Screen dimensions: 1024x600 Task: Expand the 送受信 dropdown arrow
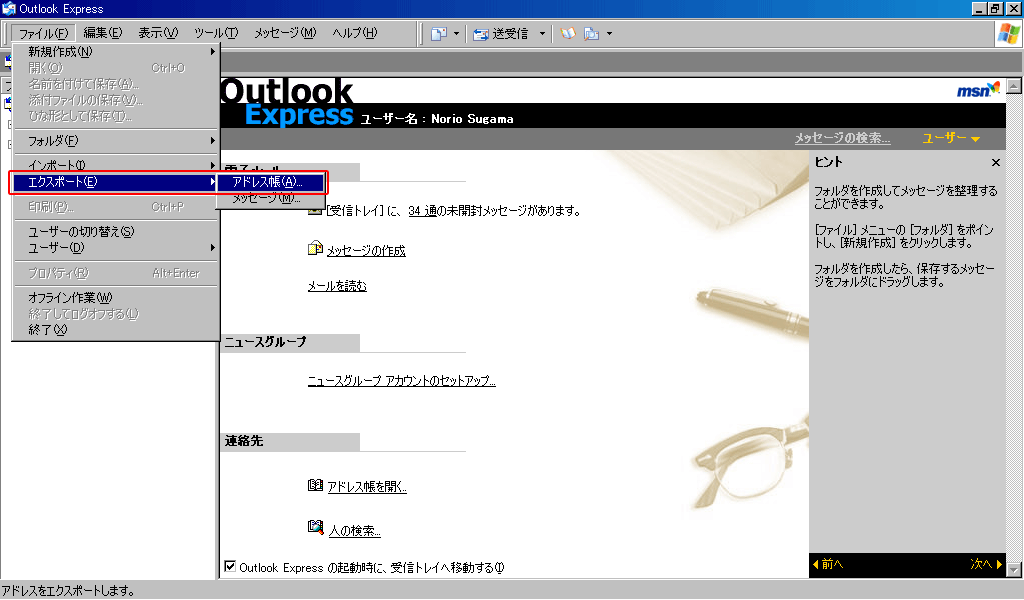[542, 33]
